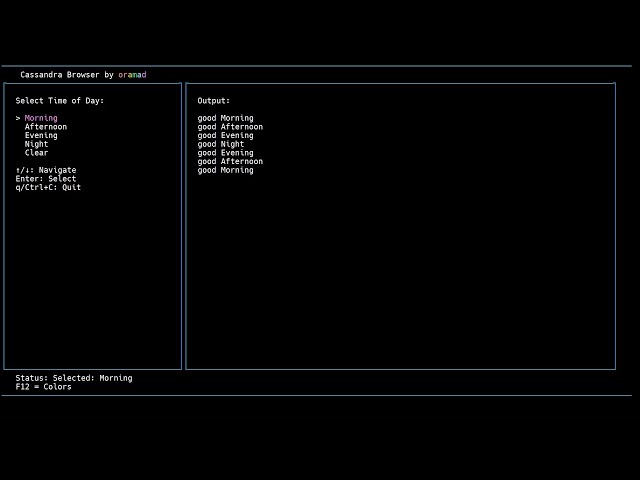Choose Afternoon in the time list

[46, 127]
